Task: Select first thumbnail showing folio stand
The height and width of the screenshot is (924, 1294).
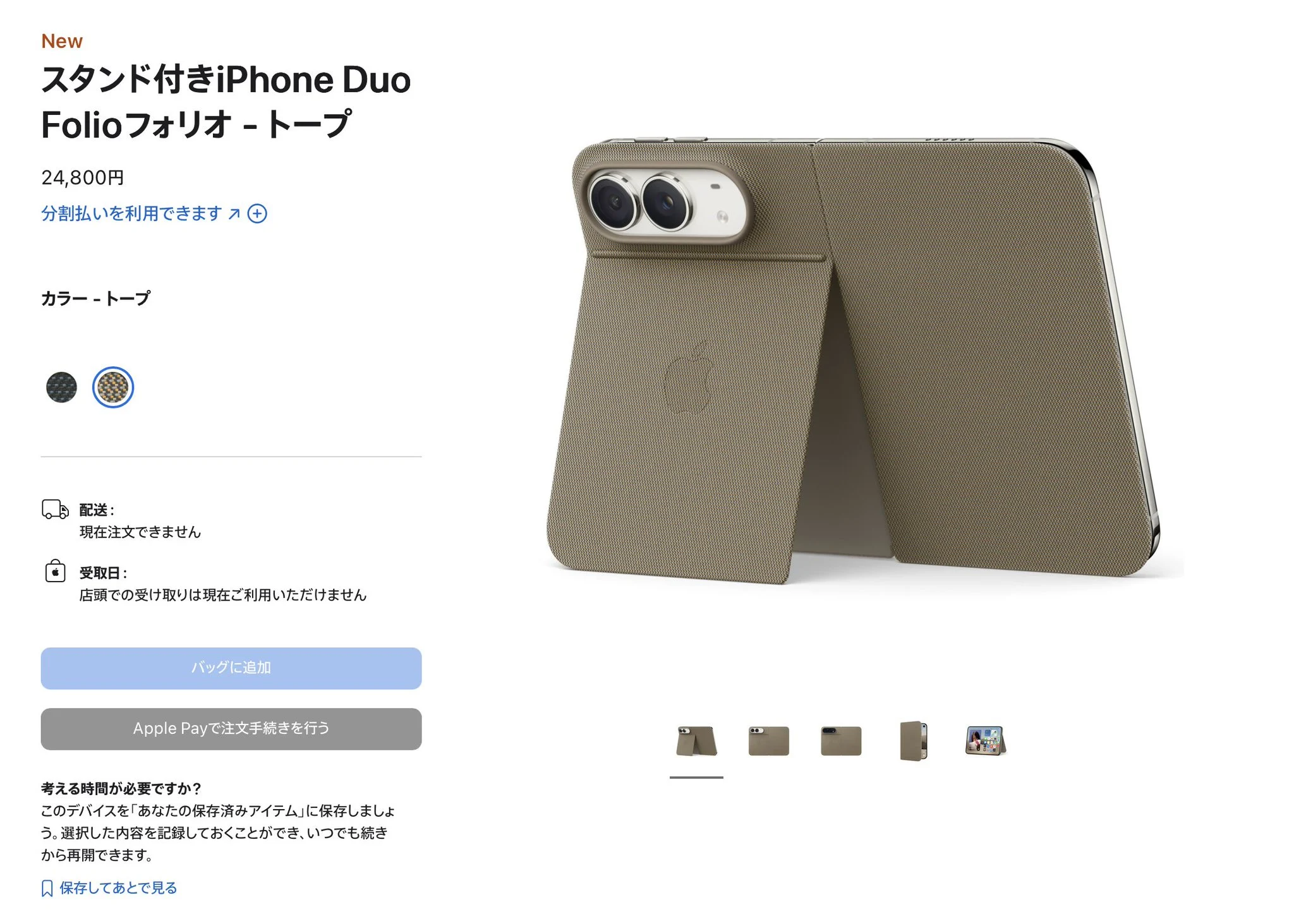Action: (696, 741)
